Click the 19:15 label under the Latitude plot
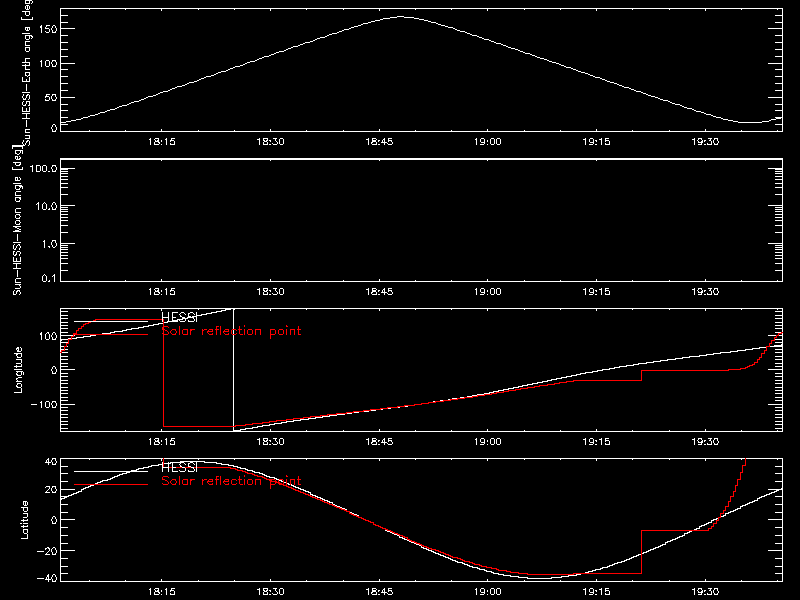This screenshot has width=800, height=600. (x=596, y=591)
